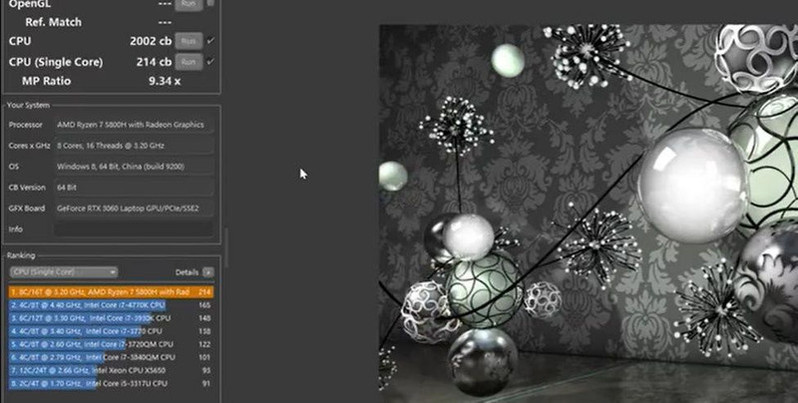Select the Intel Xeon CPU X5650 ranking row

tap(110, 369)
